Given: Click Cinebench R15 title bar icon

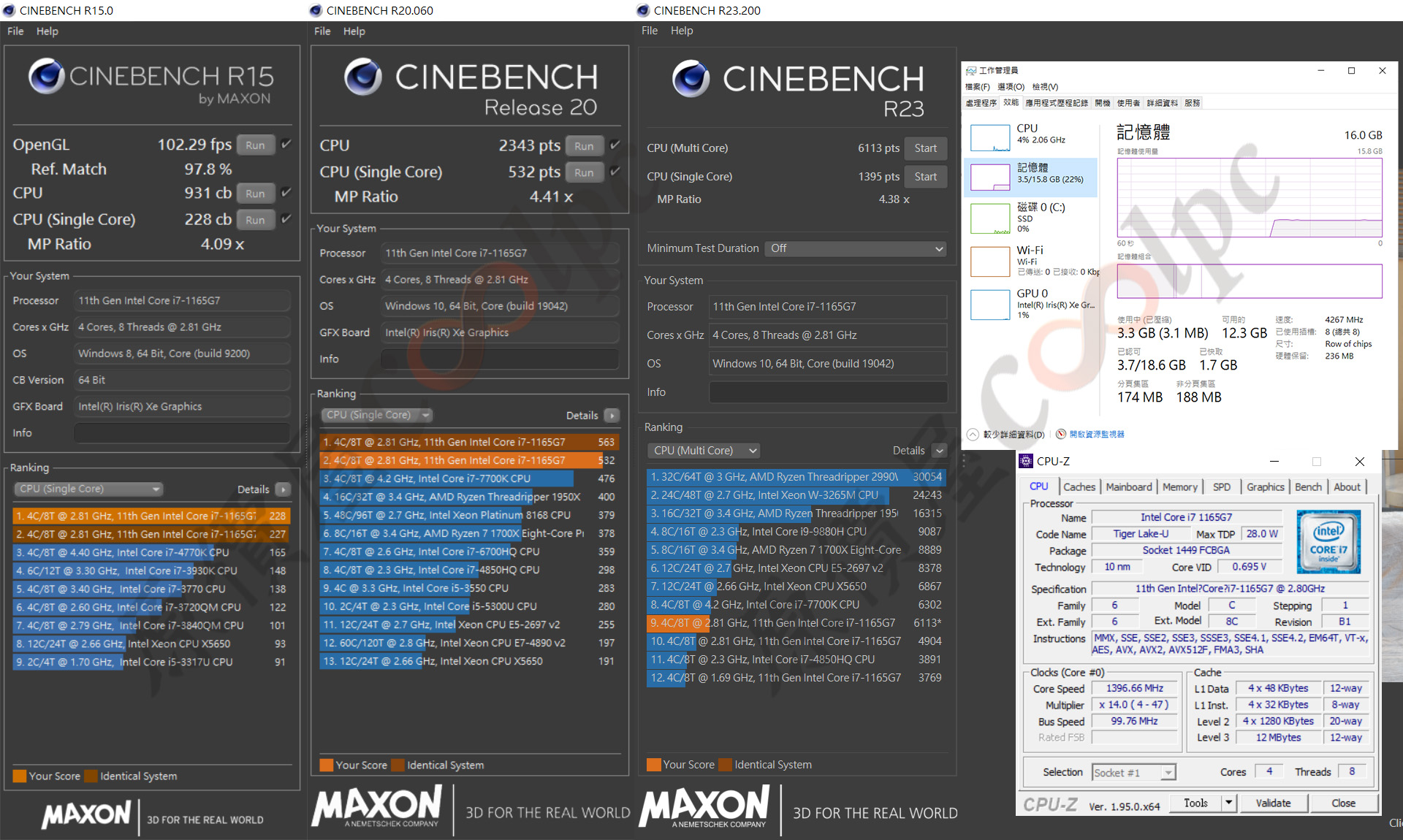Looking at the screenshot, I should click(x=9, y=10).
